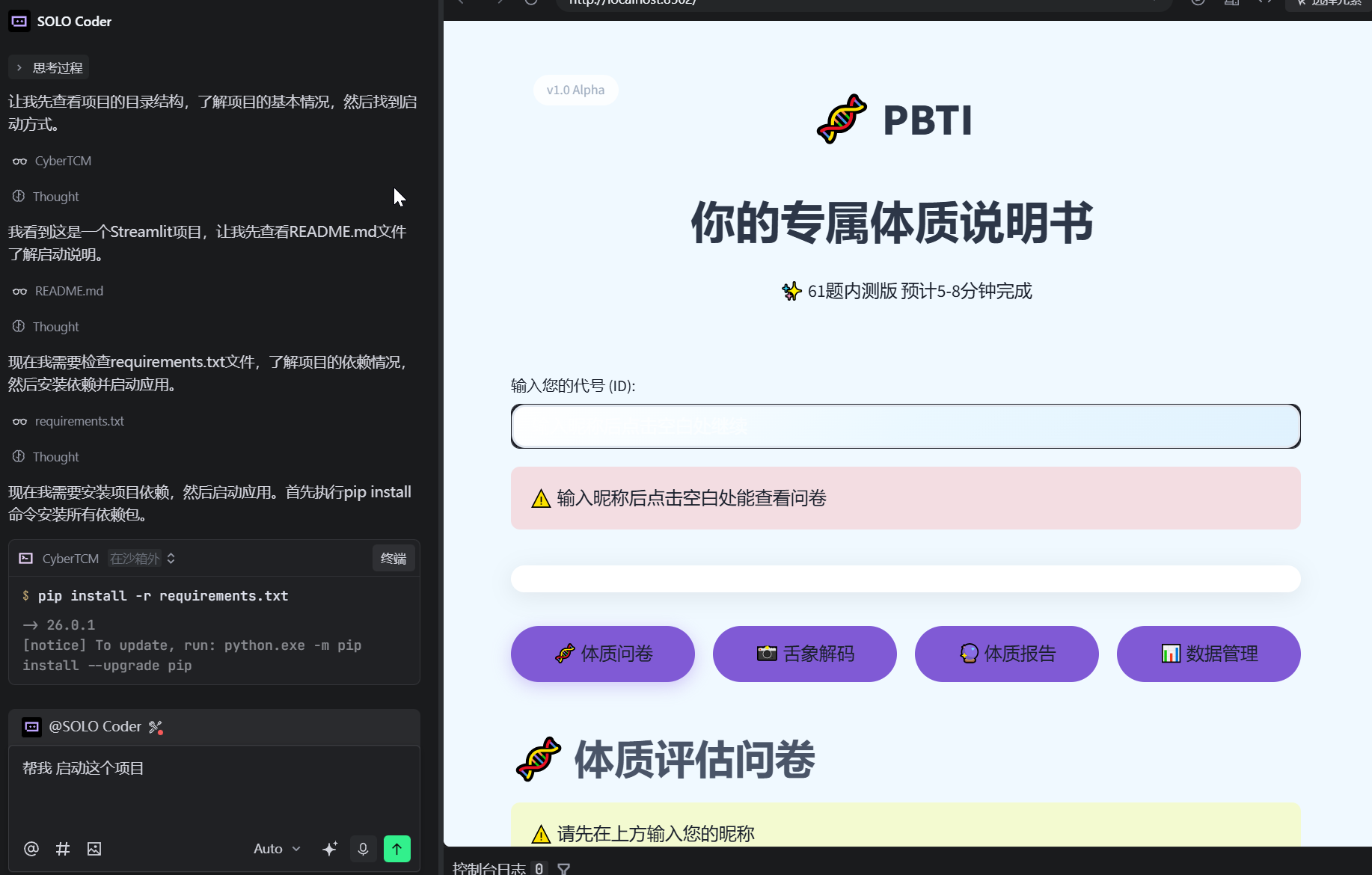
Task: Click the sparkle prompt-enhance icon
Action: (330, 849)
